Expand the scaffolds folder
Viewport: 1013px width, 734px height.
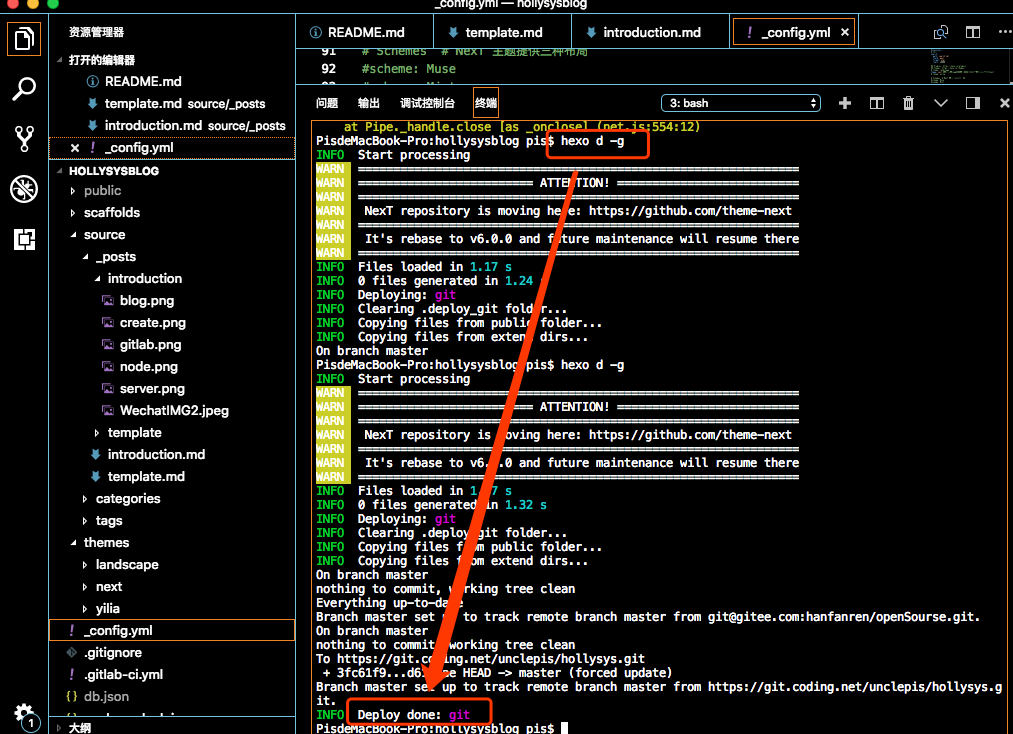tap(111, 212)
